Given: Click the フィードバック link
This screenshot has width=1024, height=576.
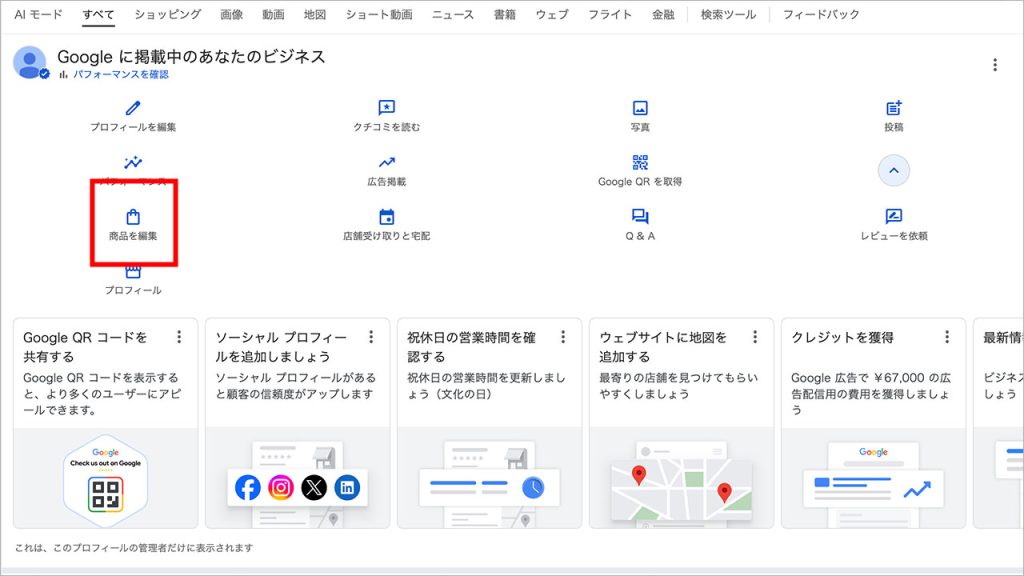Looking at the screenshot, I should 819,14.
